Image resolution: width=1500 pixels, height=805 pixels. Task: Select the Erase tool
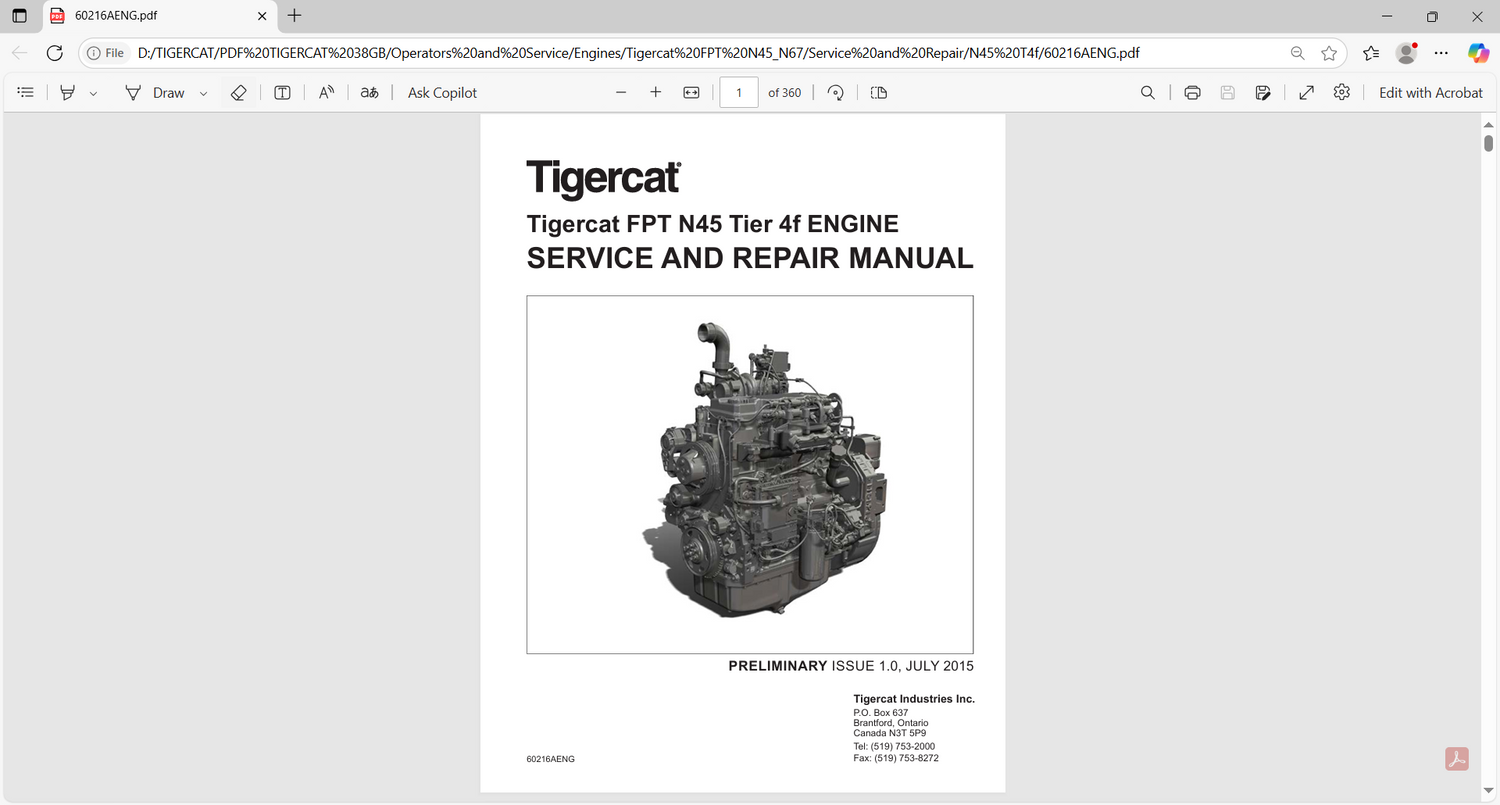click(237, 92)
